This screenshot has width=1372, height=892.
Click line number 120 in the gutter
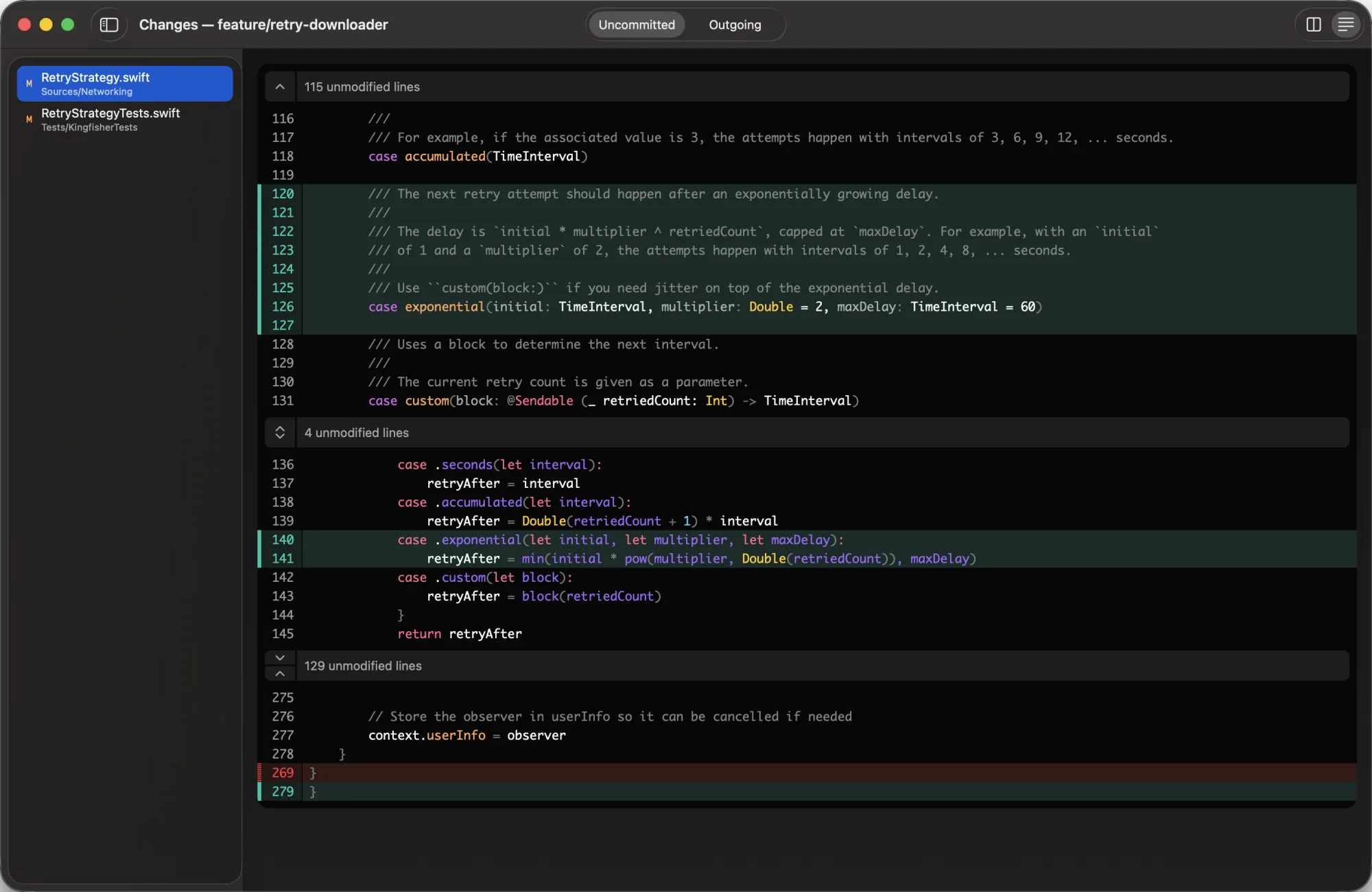(x=283, y=194)
